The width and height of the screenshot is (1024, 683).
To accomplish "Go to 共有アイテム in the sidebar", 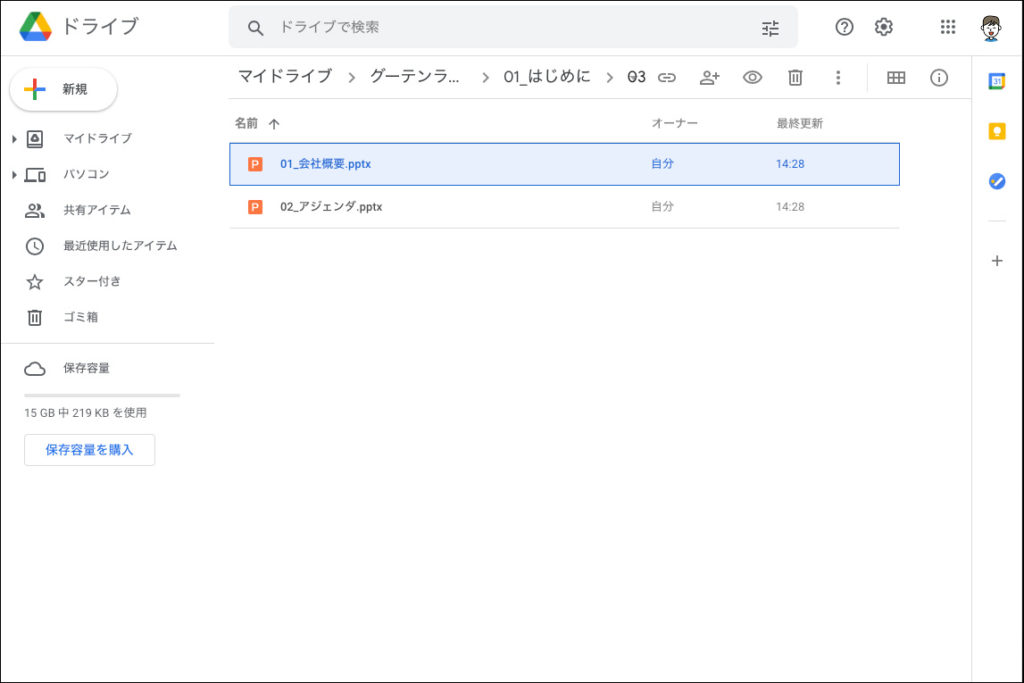I will pyautogui.click(x=96, y=210).
